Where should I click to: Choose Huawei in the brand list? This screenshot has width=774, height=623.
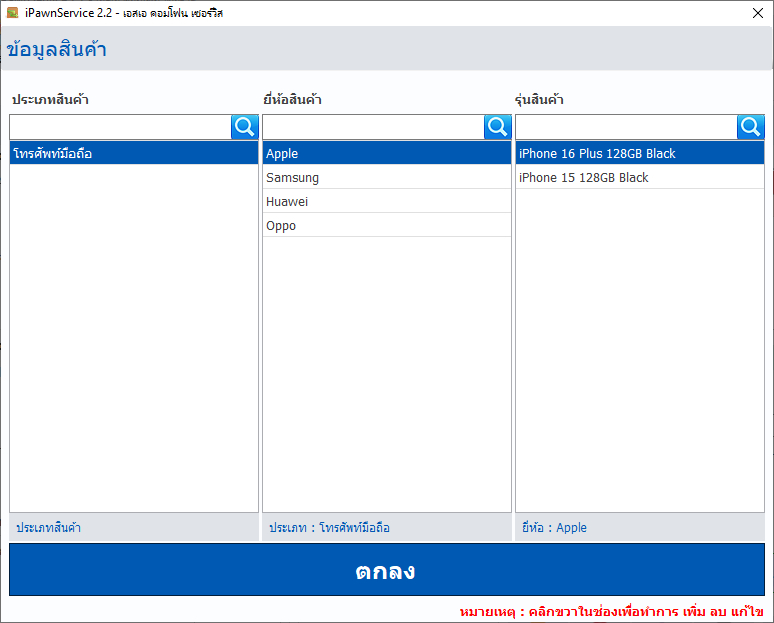pos(387,201)
